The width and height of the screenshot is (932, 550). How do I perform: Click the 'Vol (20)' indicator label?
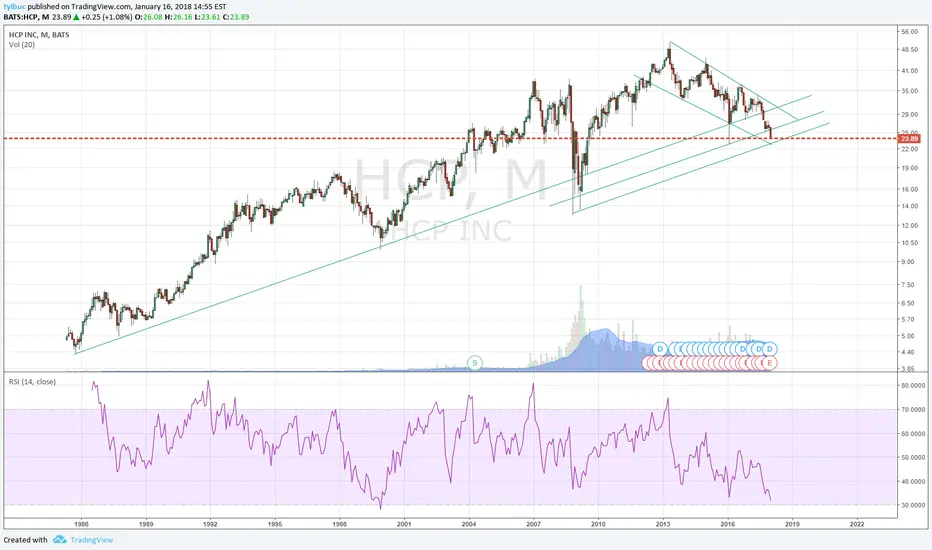click(x=22, y=45)
